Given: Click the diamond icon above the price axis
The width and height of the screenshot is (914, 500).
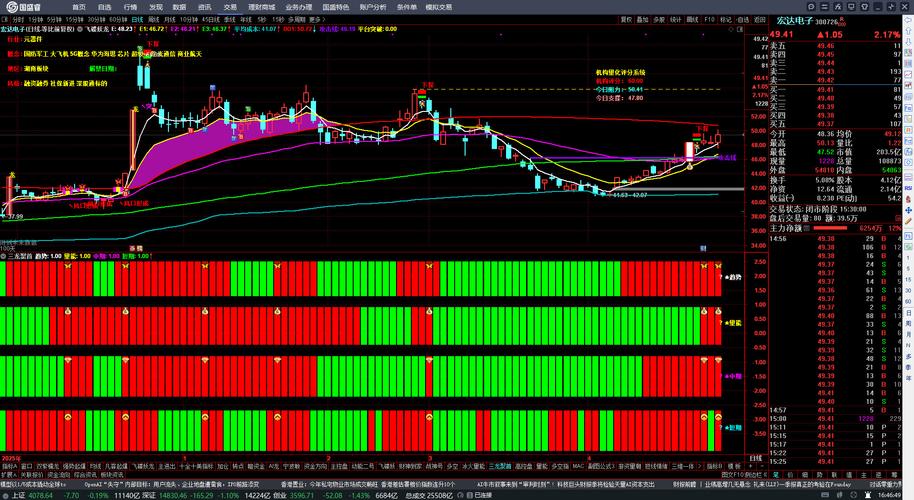Looking at the screenshot, I should 731,29.
